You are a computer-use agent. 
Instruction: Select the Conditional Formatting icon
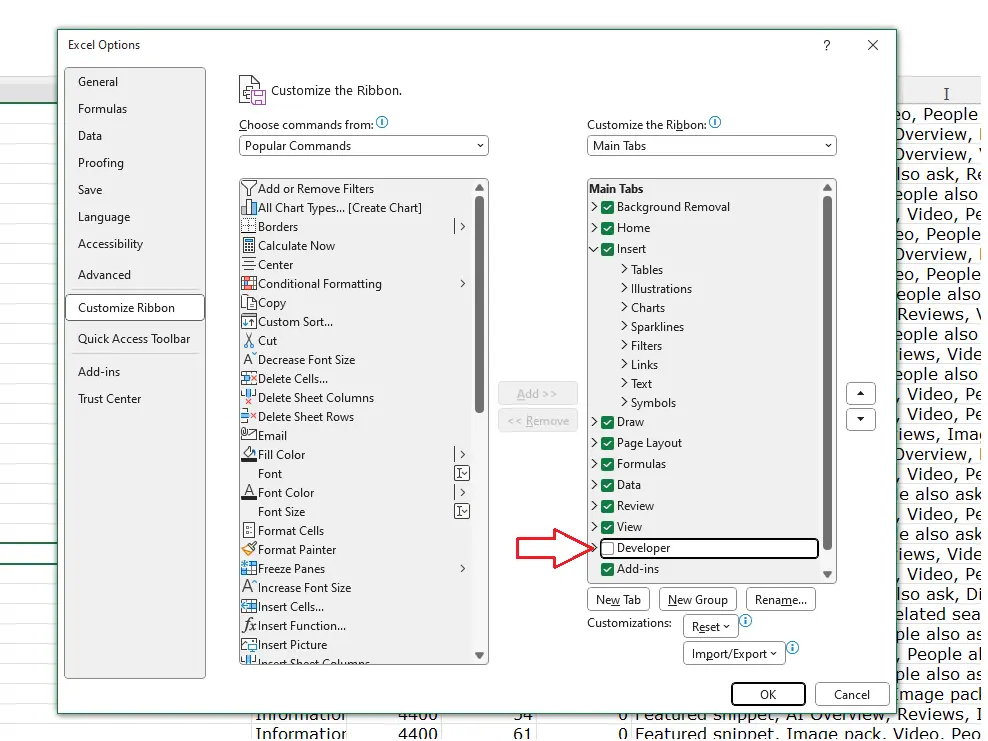pos(250,284)
